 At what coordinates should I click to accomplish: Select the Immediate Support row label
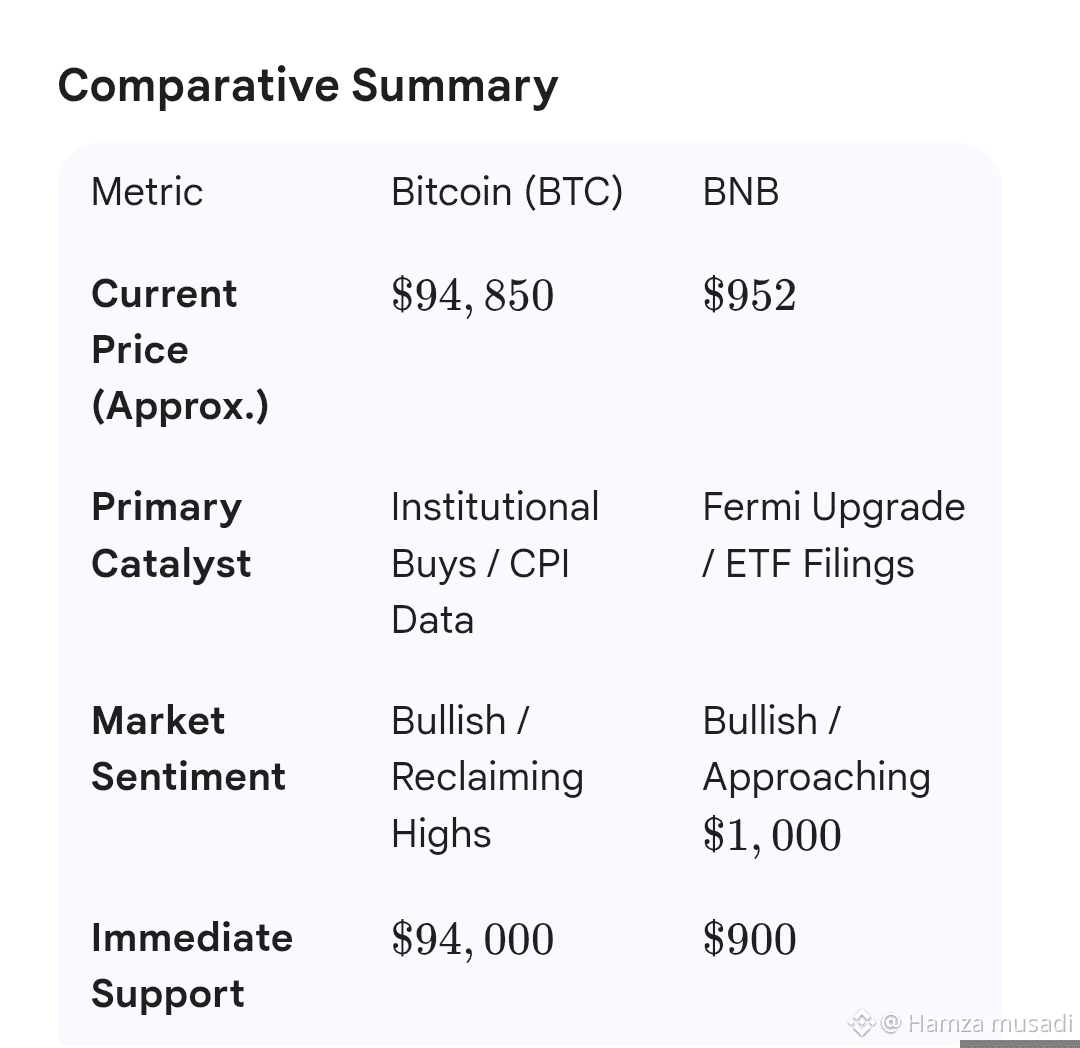click(x=192, y=965)
